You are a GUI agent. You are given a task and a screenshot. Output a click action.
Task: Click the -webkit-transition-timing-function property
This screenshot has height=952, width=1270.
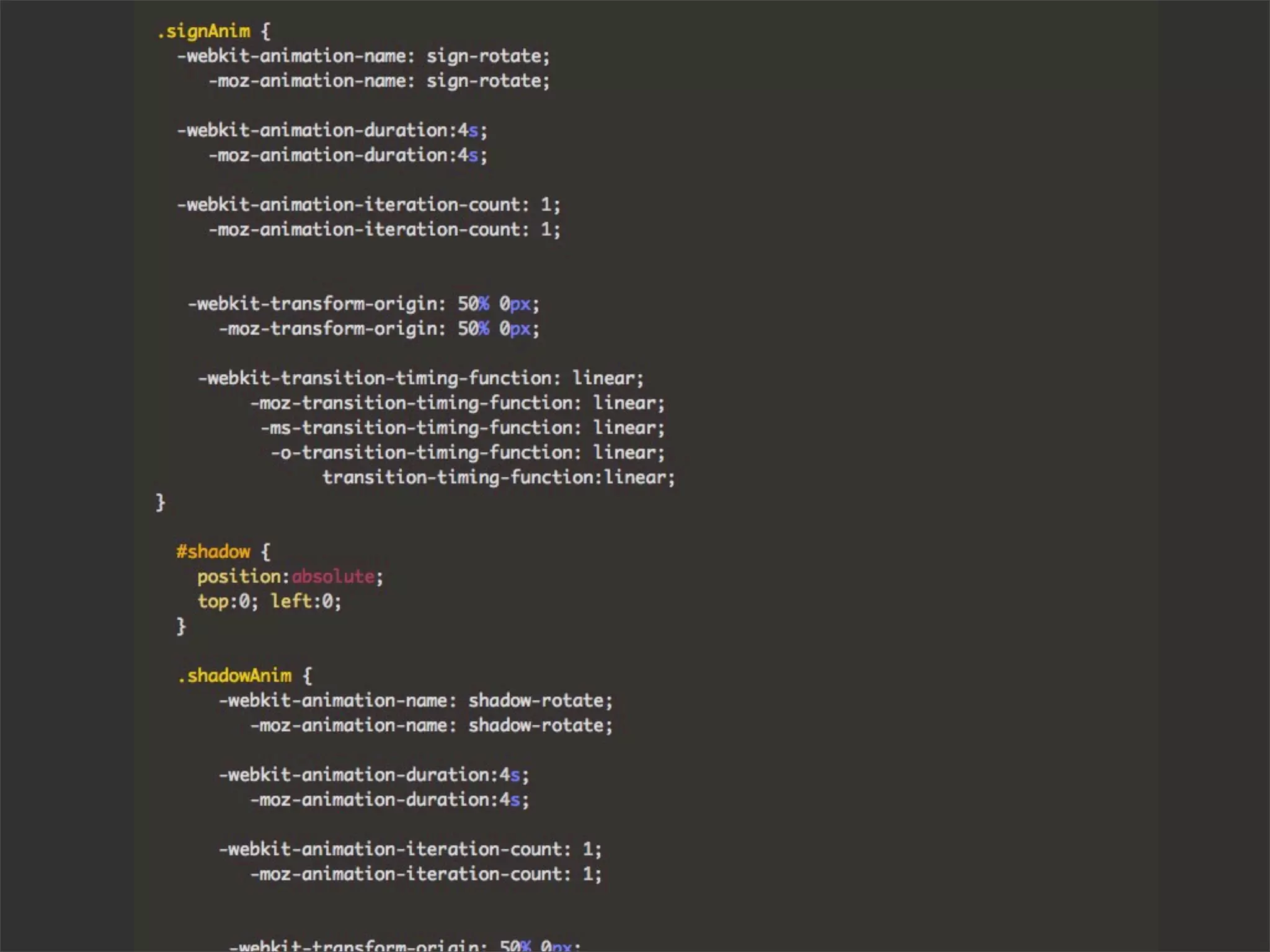378,378
